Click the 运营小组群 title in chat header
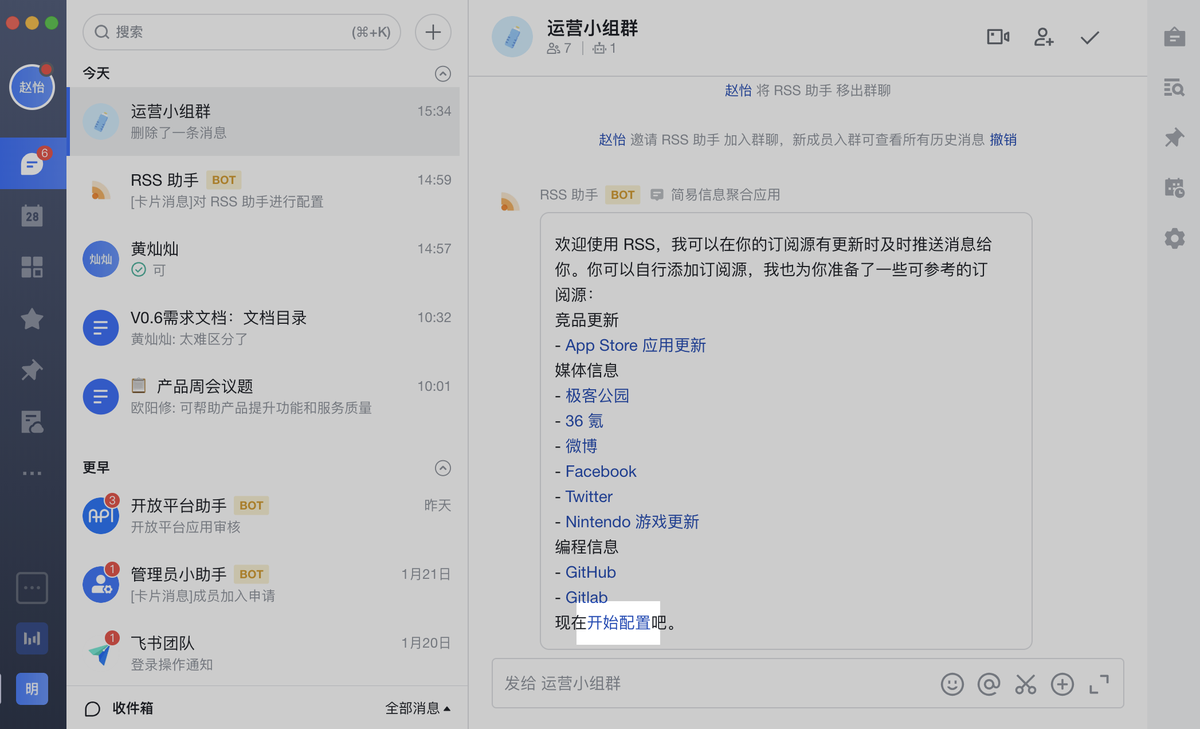 (x=592, y=28)
